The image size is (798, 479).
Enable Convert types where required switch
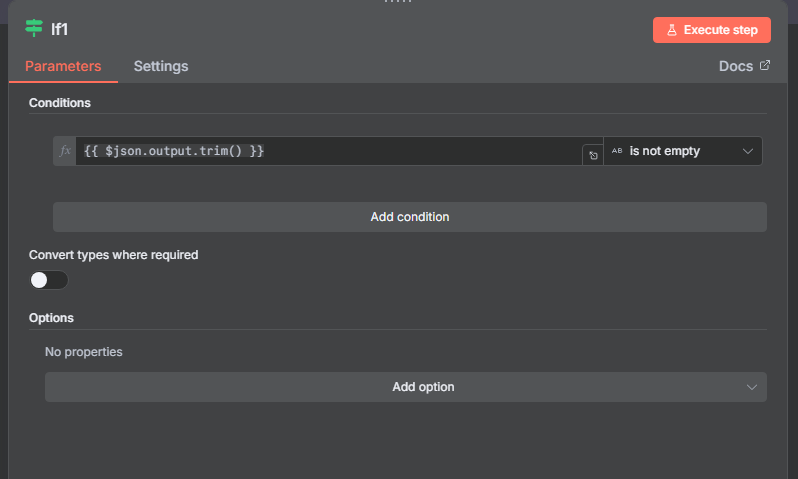[49, 280]
